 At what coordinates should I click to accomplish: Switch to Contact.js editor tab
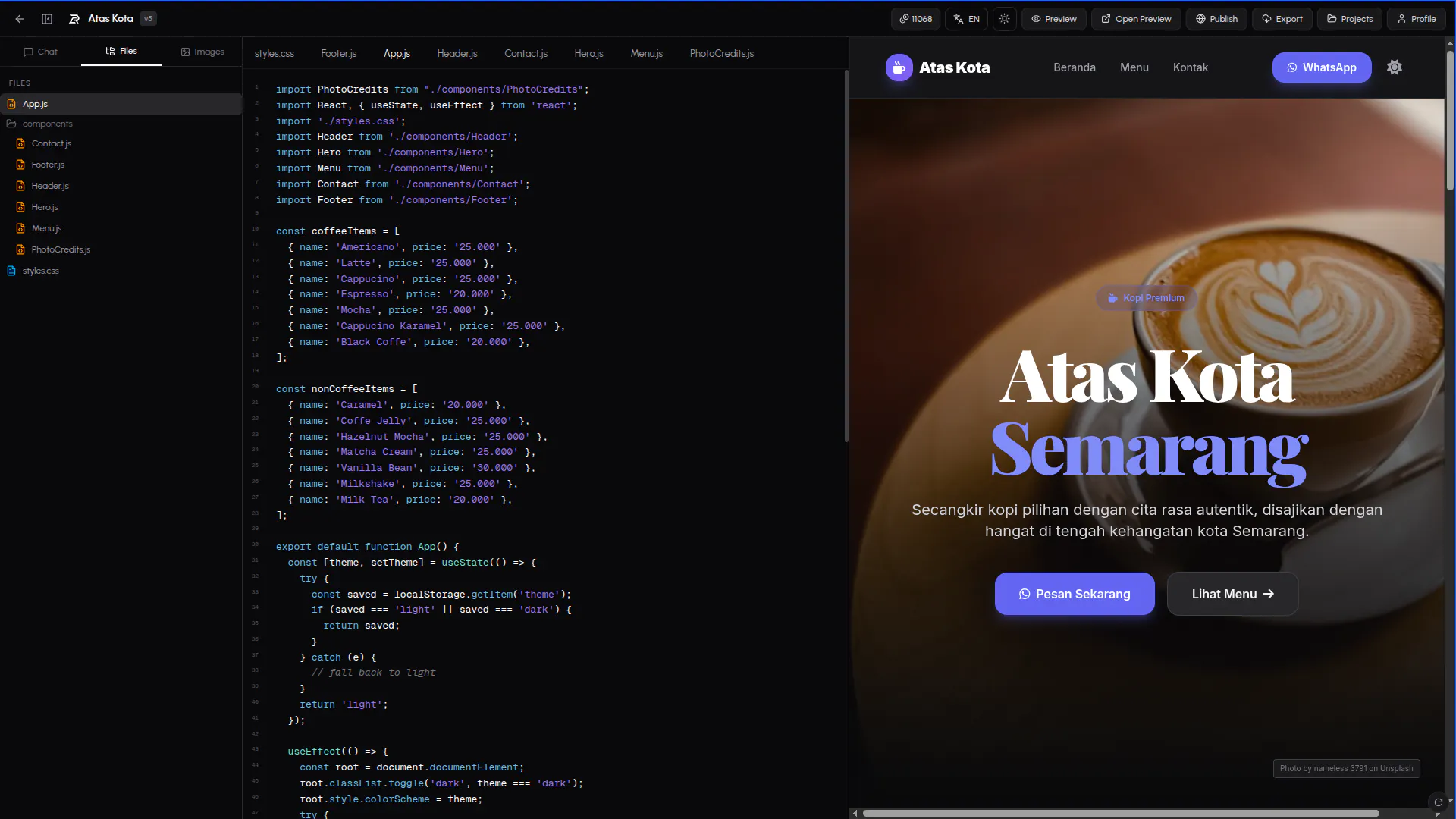coord(526,53)
